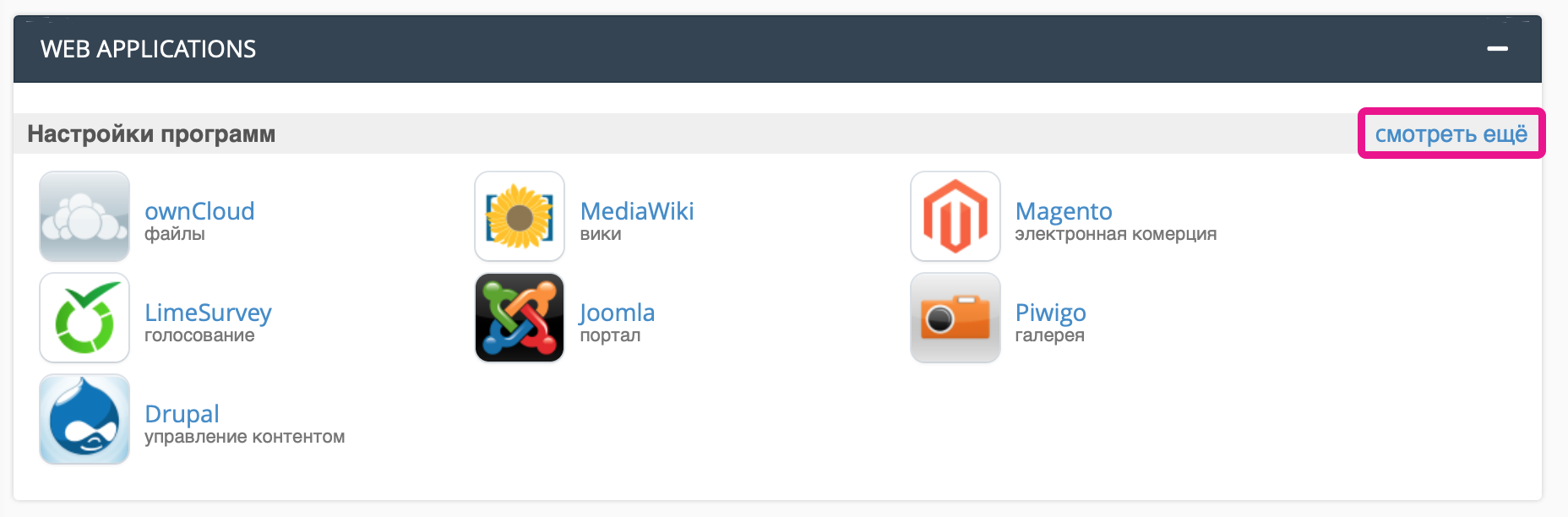
Task: Open the ownCloud text link
Action: [x=199, y=211]
